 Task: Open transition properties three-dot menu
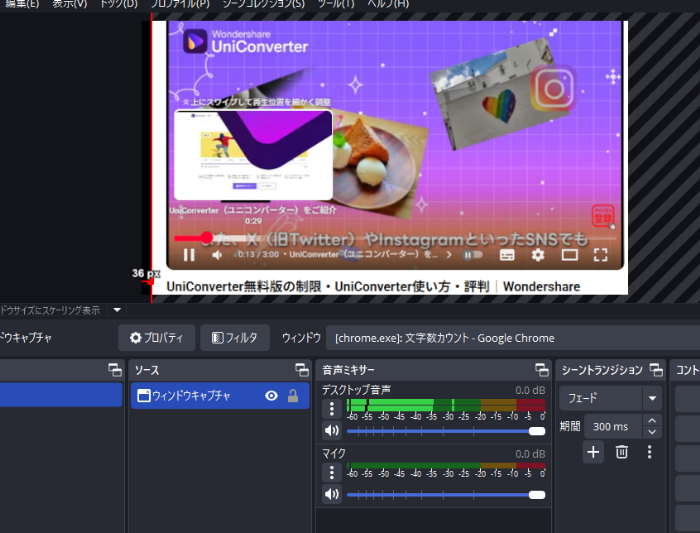tap(650, 452)
